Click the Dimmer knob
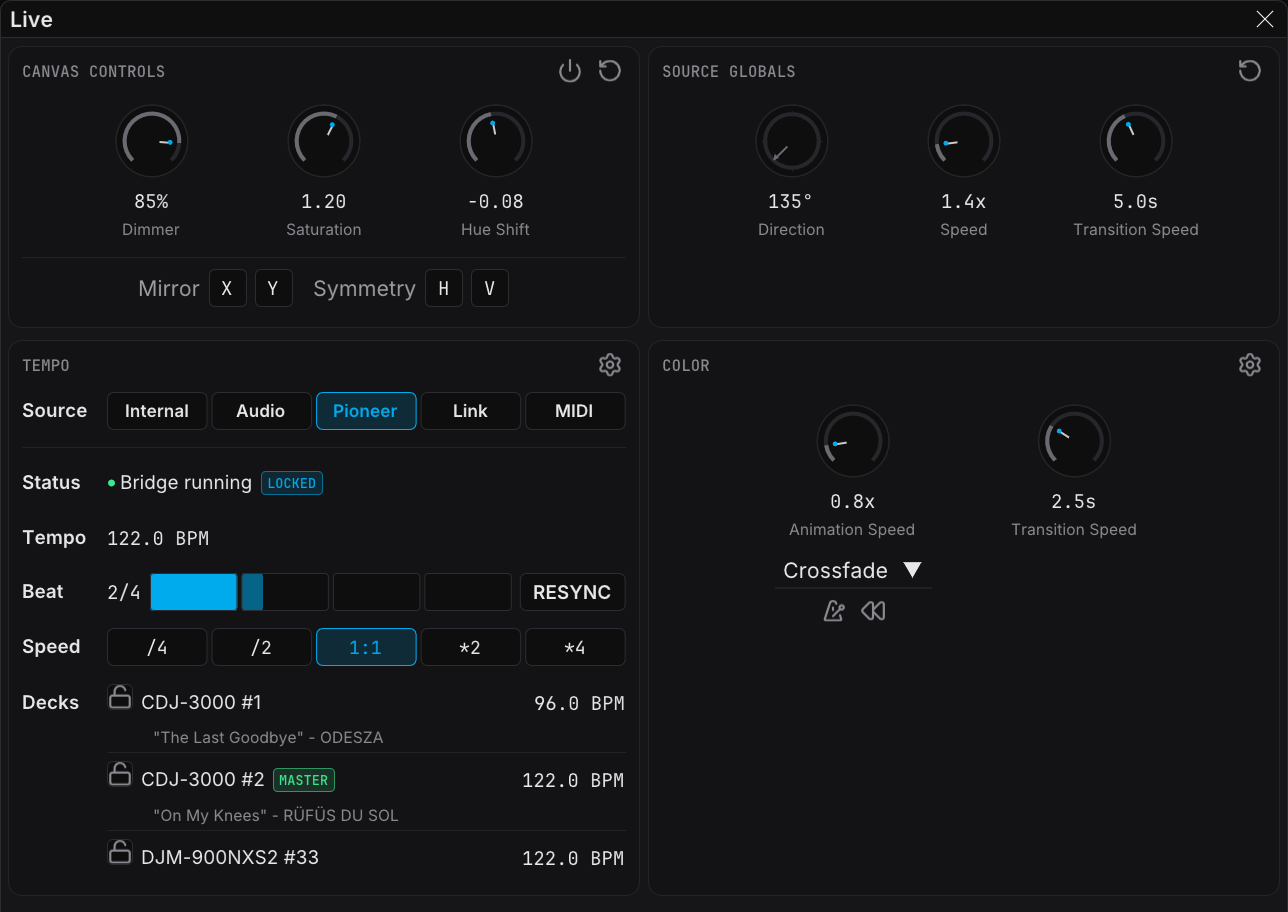 pos(152,142)
